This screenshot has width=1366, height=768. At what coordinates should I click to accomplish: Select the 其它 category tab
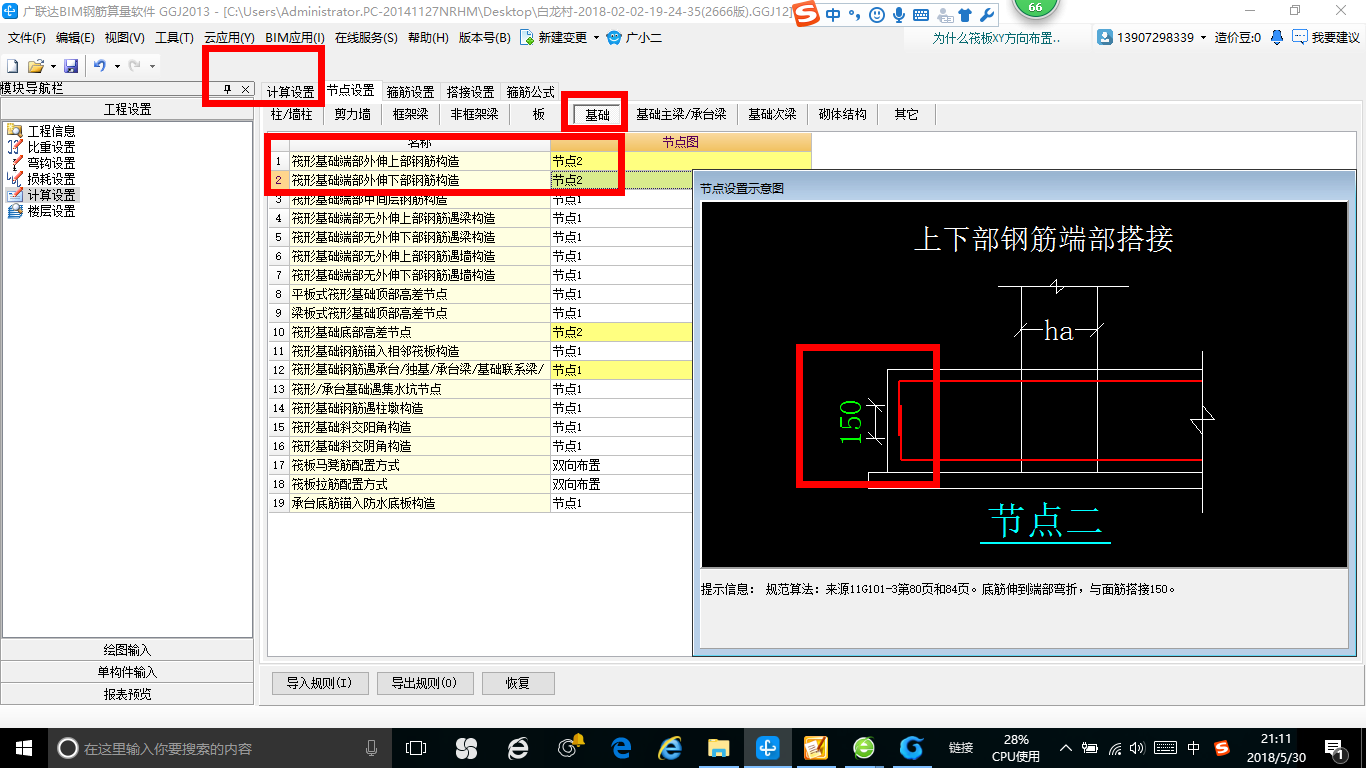[906, 114]
